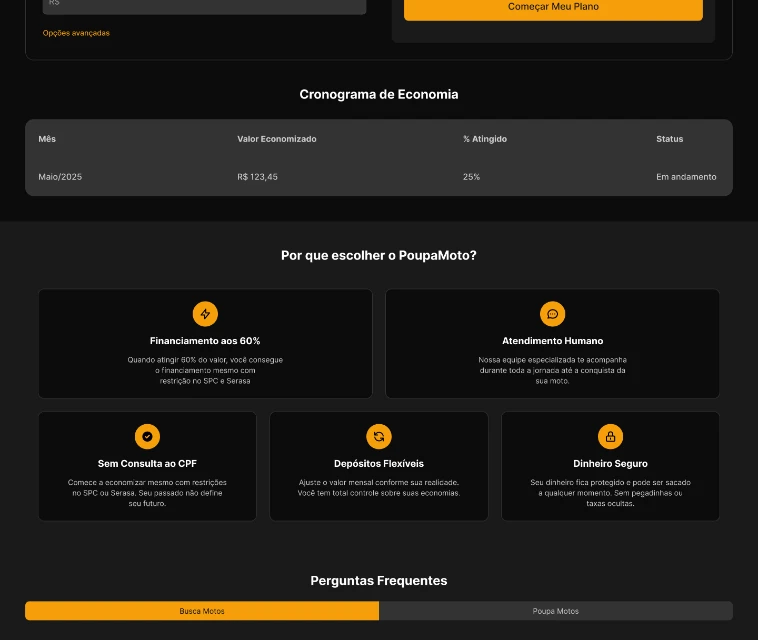Click the refresh arrows Depósitos Flexíveis icon
Image resolution: width=758 pixels, height=640 pixels.
point(379,436)
